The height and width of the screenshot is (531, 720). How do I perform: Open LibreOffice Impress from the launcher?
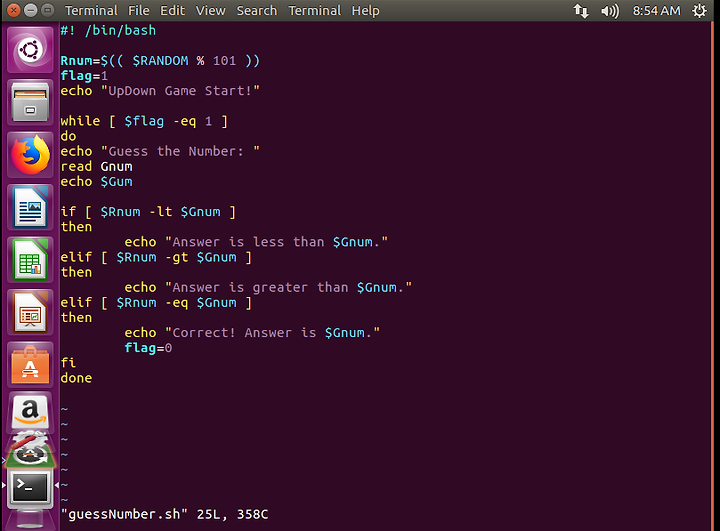pyautogui.click(x=30, y=313)
